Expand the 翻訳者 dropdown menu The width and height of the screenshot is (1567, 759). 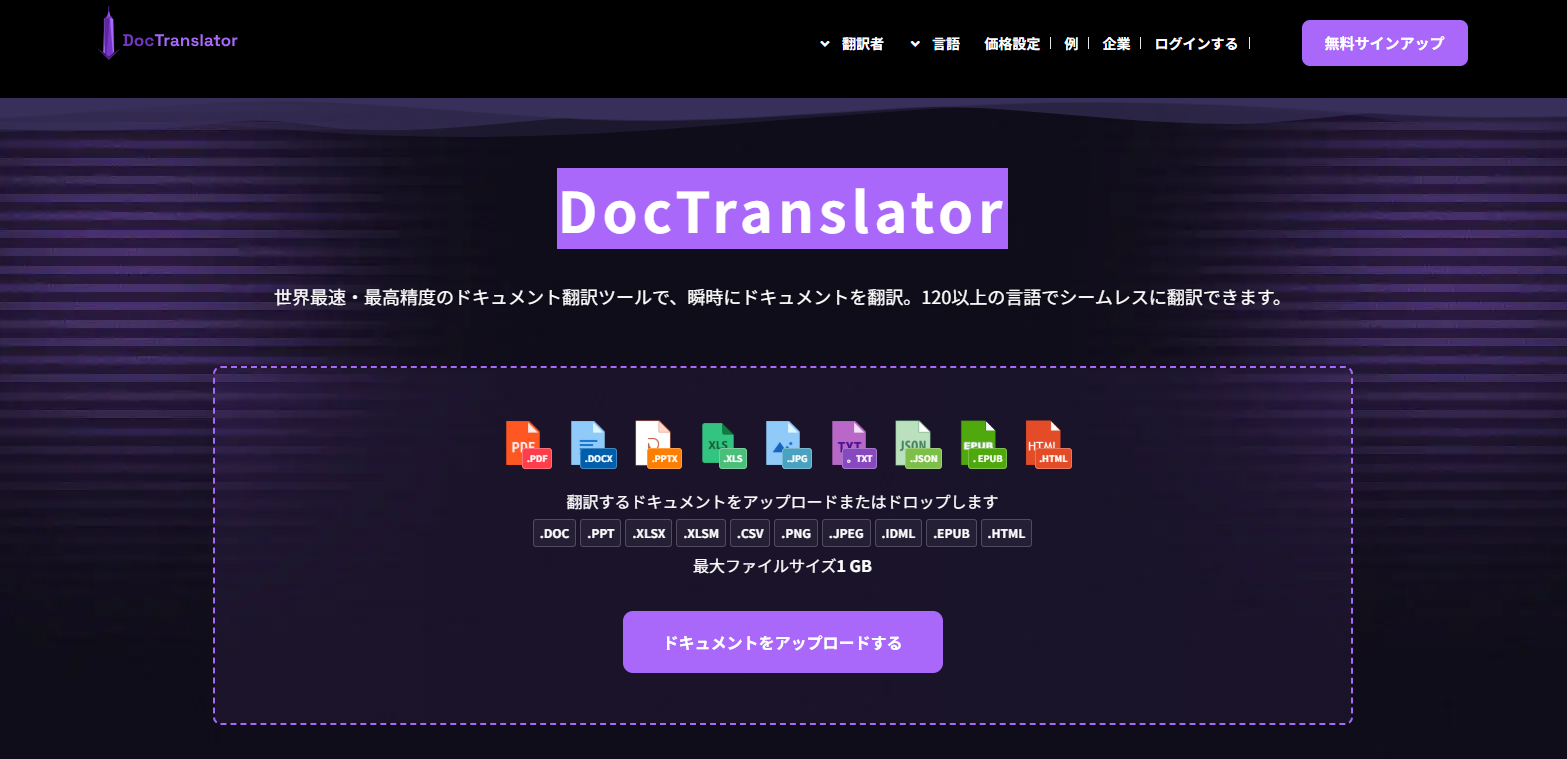click(861, 43)
